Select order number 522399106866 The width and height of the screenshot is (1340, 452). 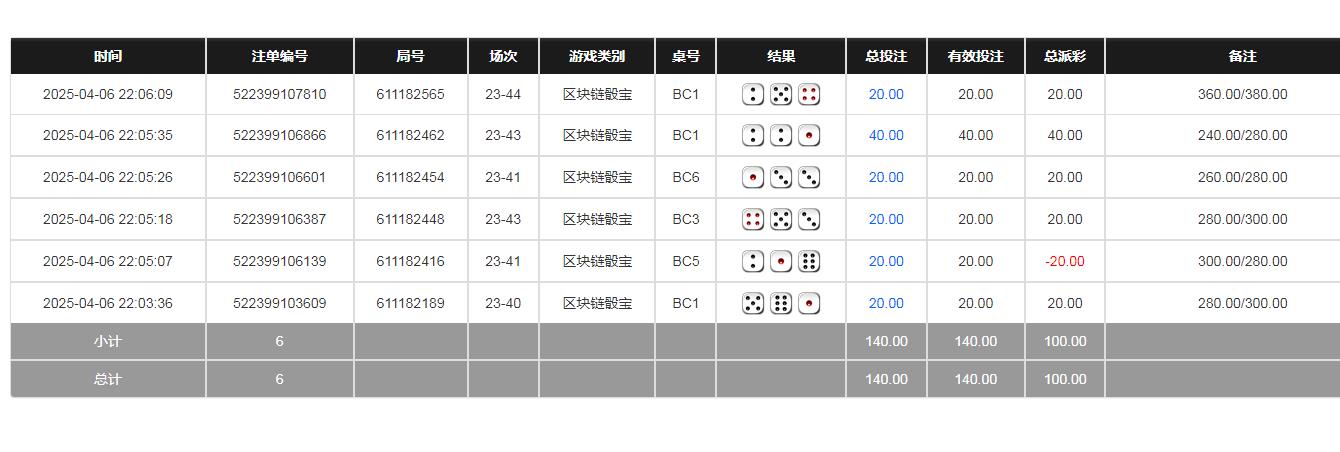click(x=279, y=135)
